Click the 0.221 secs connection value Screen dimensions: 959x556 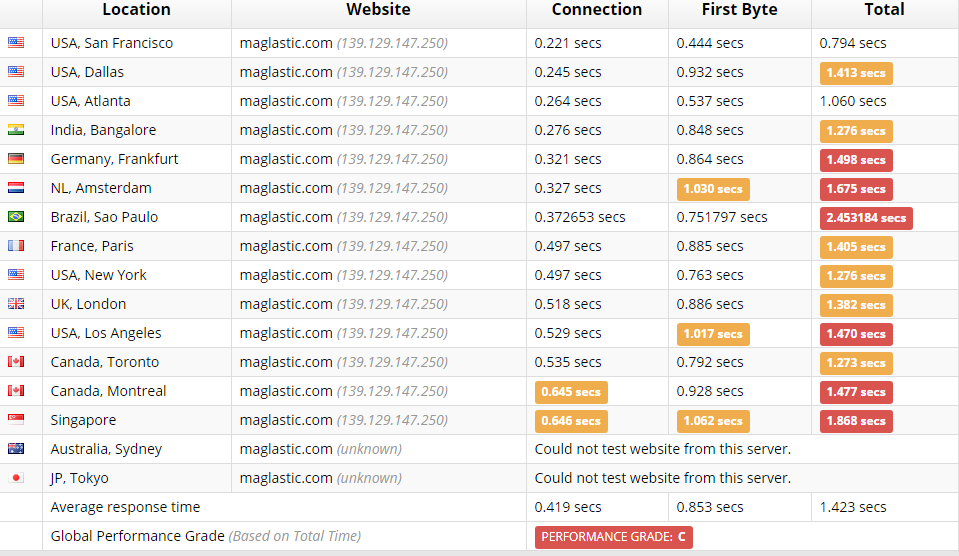point(568,43)
